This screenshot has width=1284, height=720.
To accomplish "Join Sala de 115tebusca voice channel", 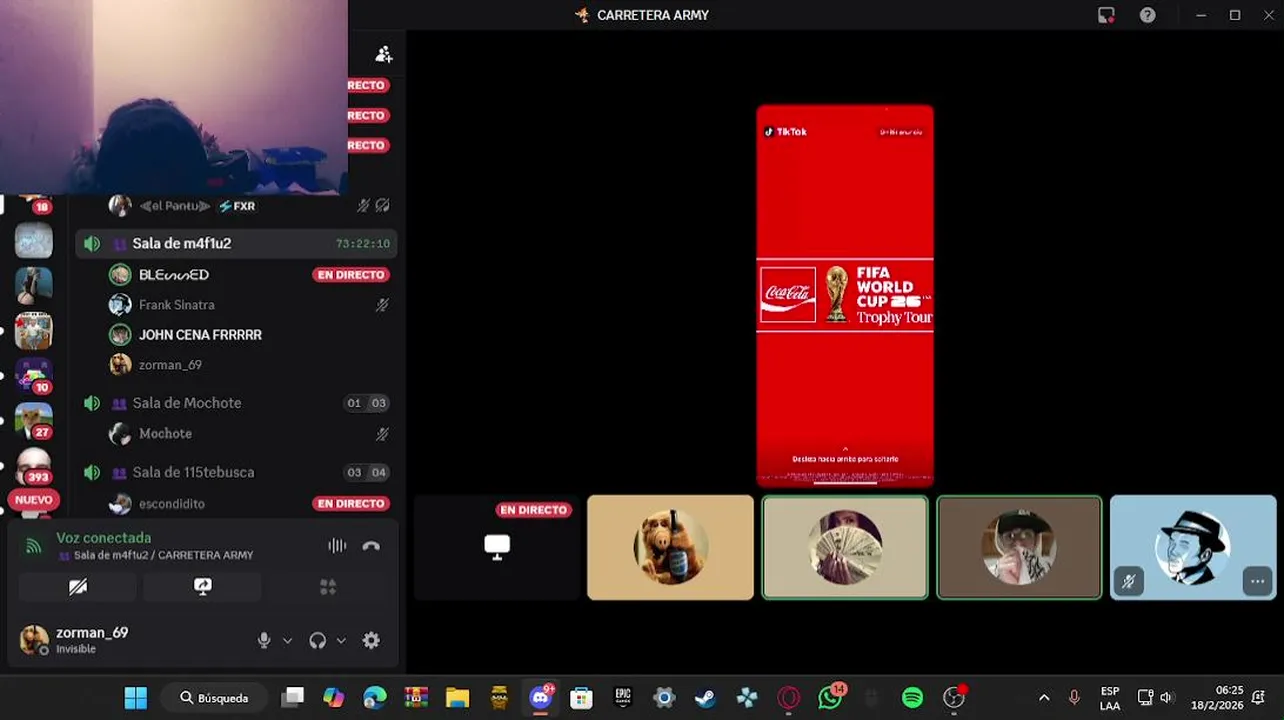I will [236, 472].
